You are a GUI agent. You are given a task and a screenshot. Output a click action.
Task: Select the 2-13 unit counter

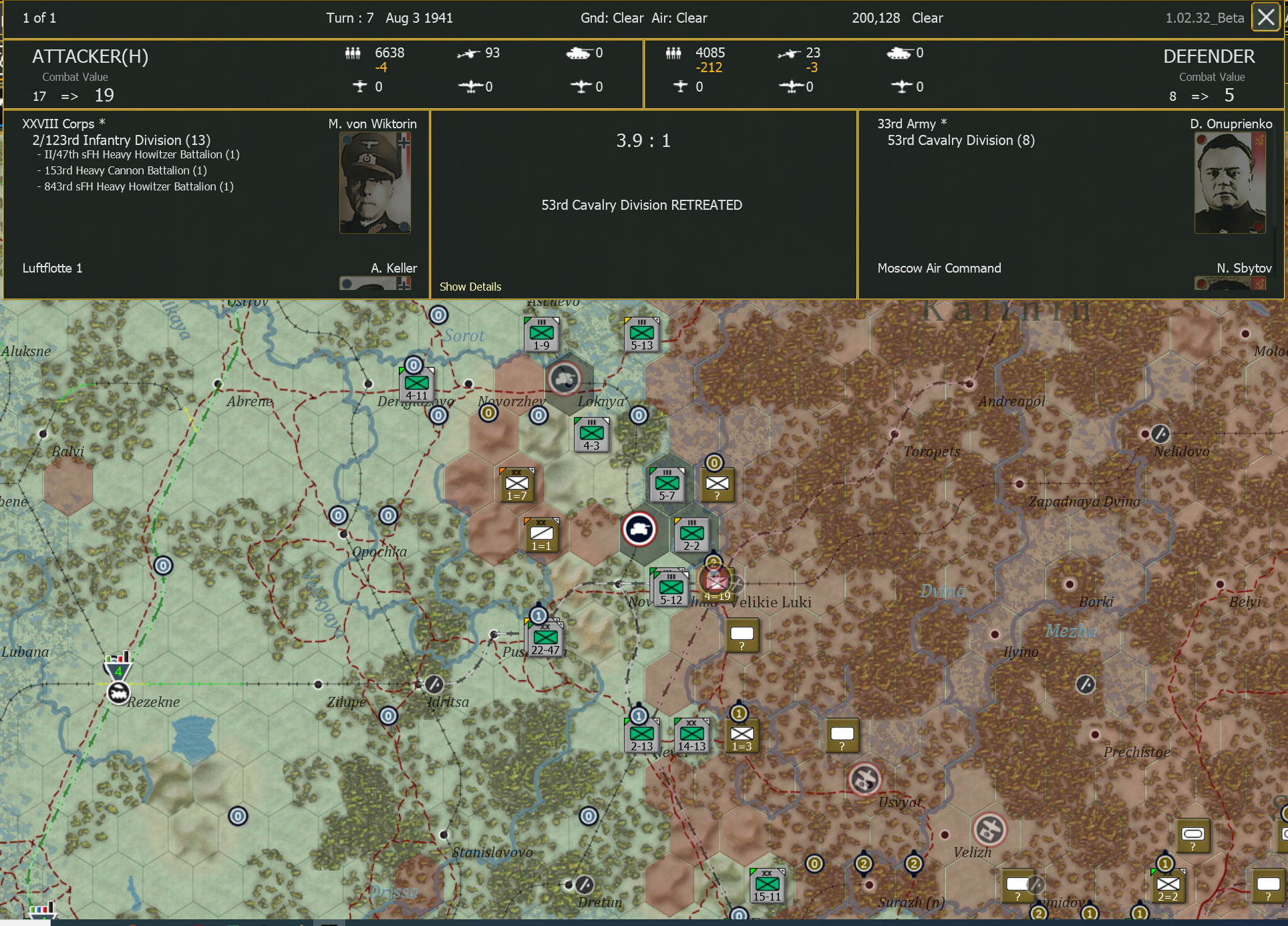click(642, 735)
